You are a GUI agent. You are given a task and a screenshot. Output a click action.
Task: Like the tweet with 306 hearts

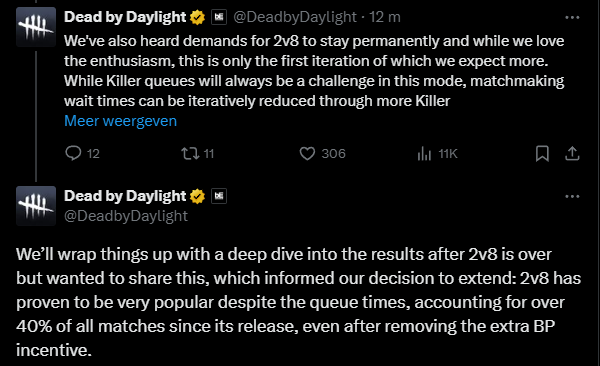pyautogui.click(x=307, y=154)
